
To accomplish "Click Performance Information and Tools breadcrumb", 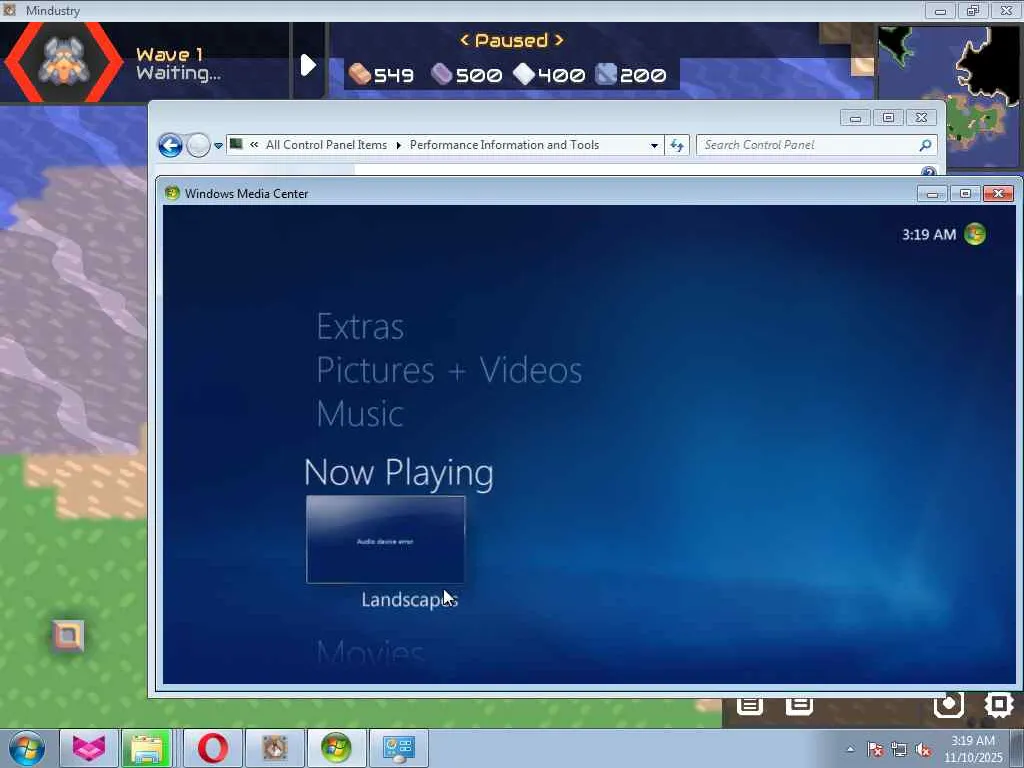I will 504,145.
